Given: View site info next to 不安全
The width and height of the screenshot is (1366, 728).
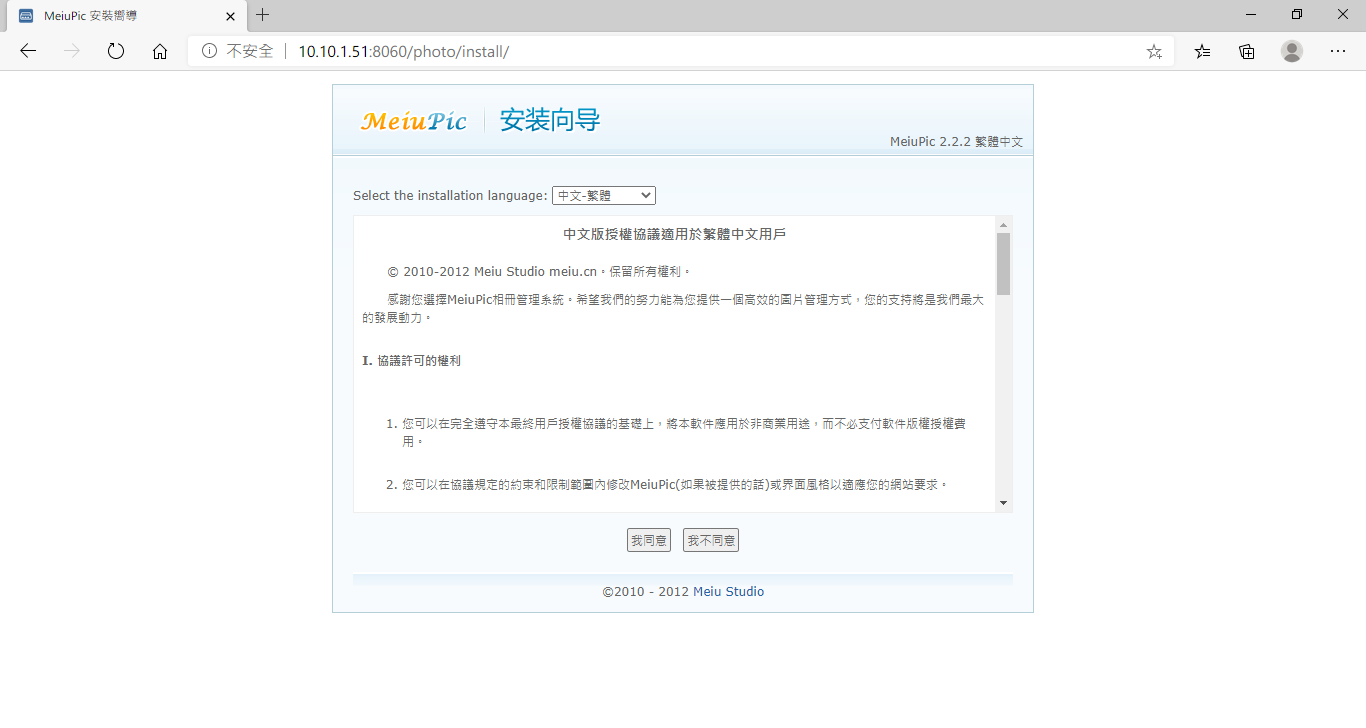Looking at the screenshot, I should click(x=209, y=51).
